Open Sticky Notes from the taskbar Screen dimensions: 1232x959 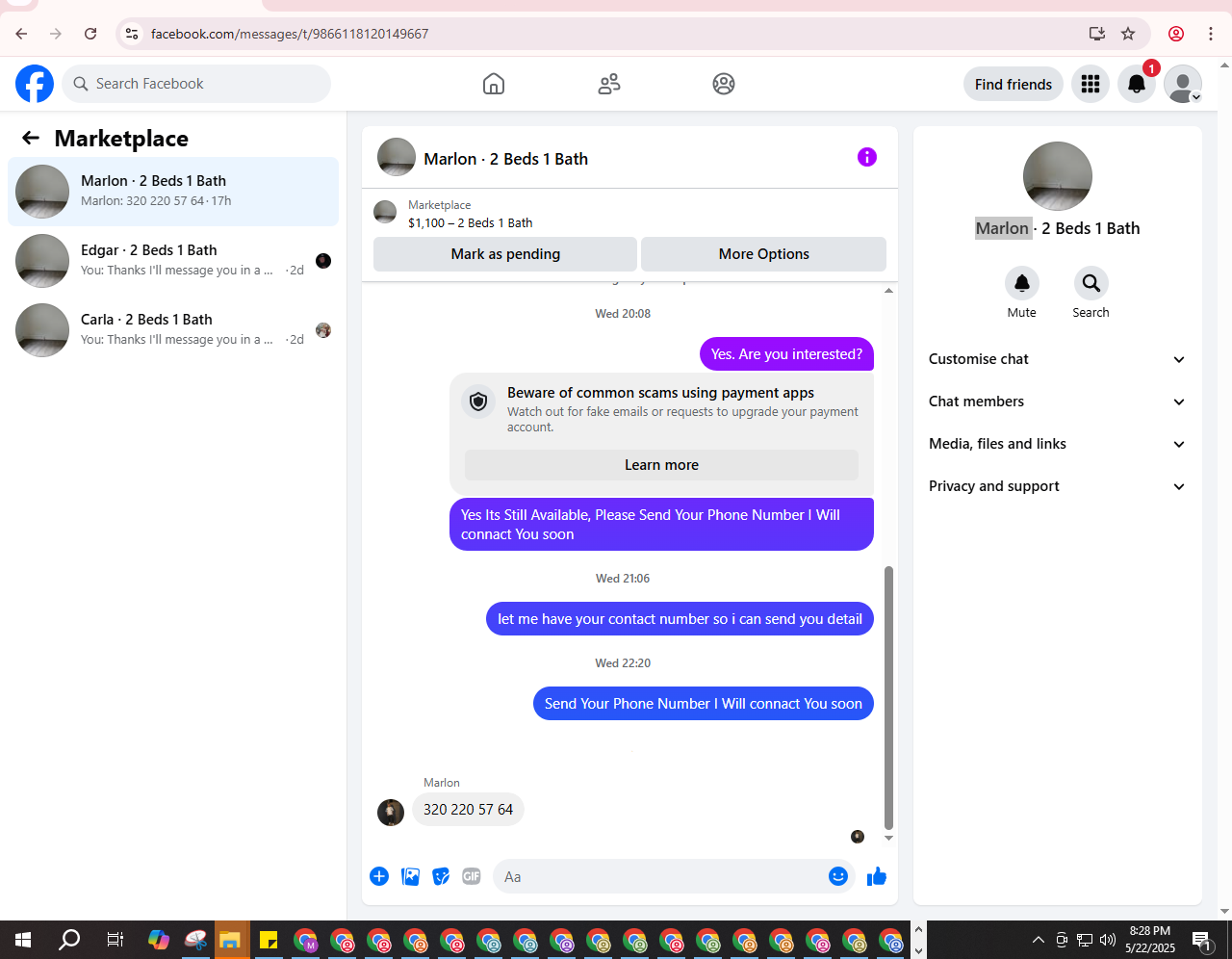point(269,940)
